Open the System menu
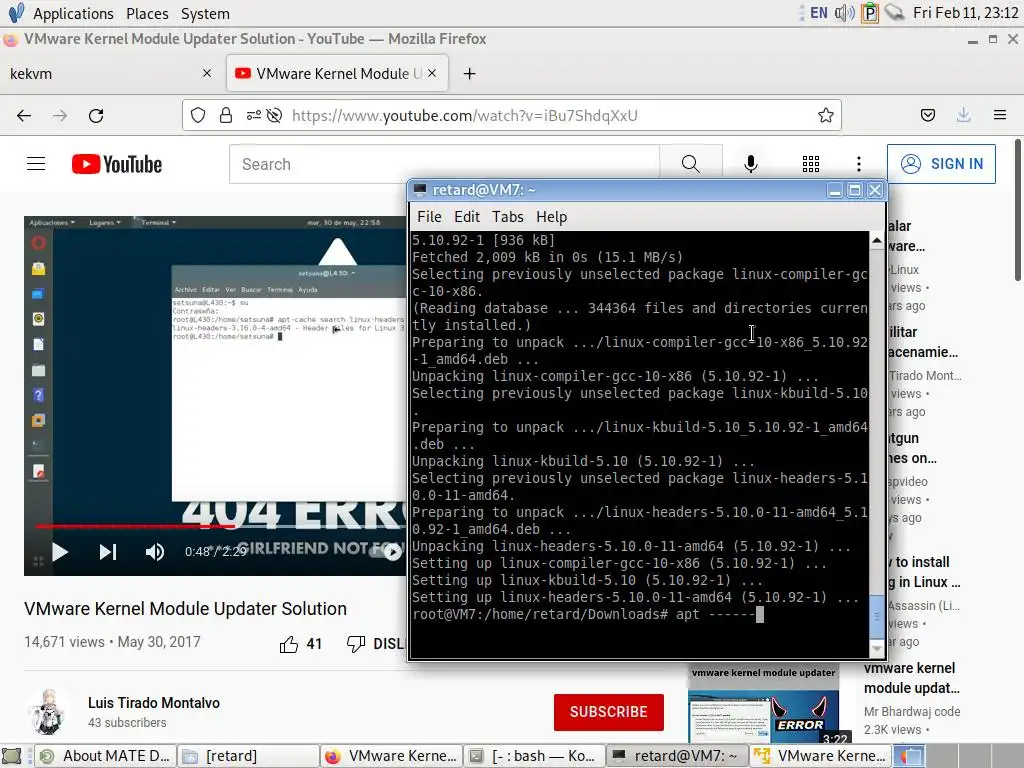 [205, 14]
